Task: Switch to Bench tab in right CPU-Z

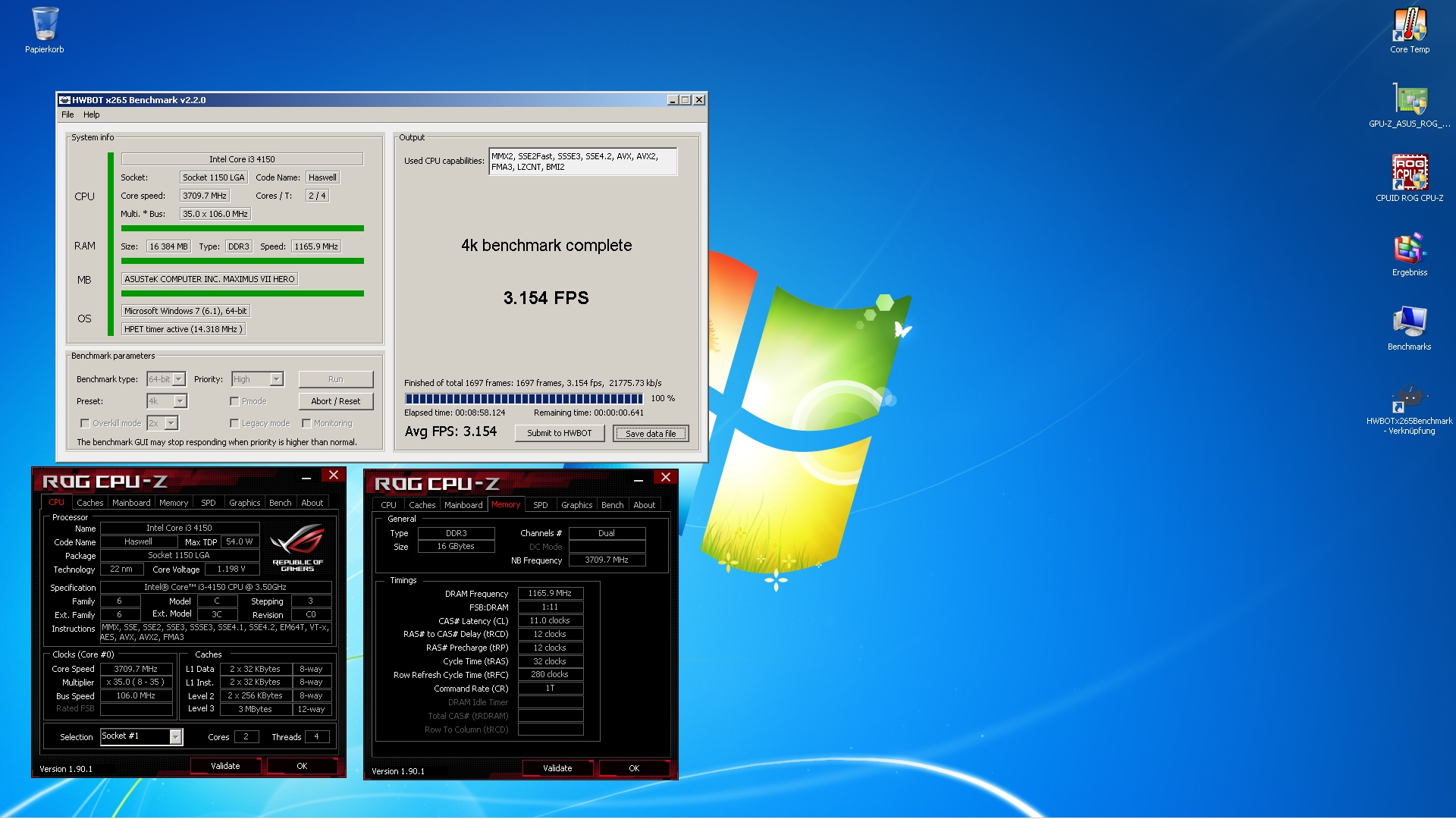Action: [x=613, y=505]
